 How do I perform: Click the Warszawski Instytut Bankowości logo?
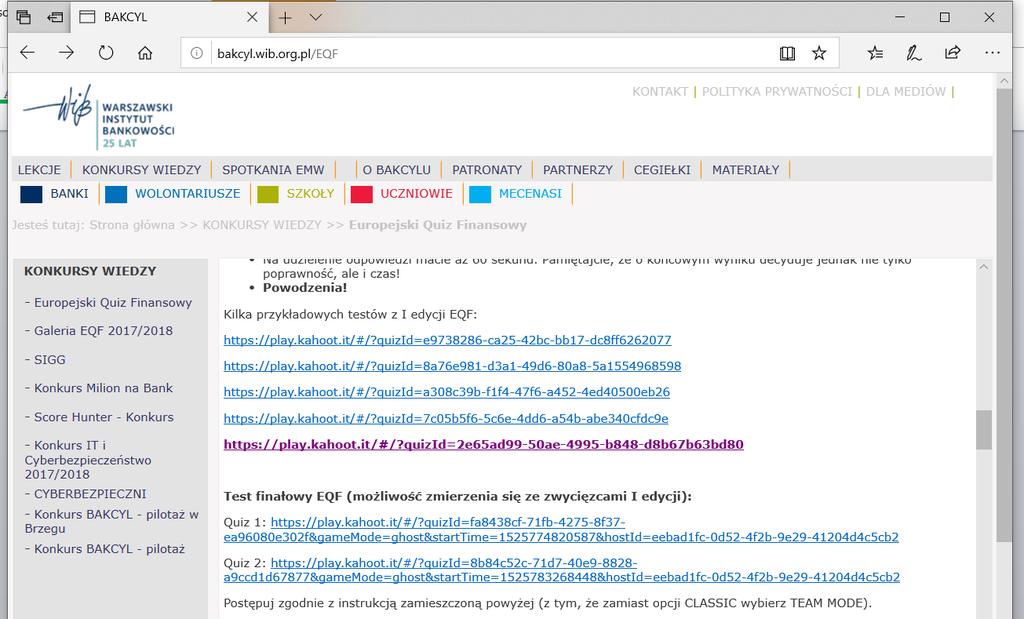[x=99, y=117]
